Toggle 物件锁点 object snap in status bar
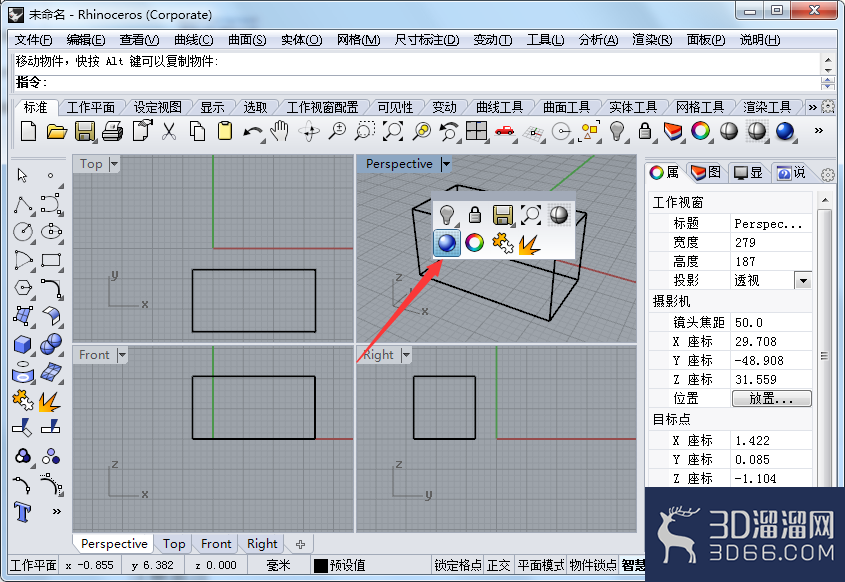The image size is (845, 582). pyautogui.click(x=593, y=565)
